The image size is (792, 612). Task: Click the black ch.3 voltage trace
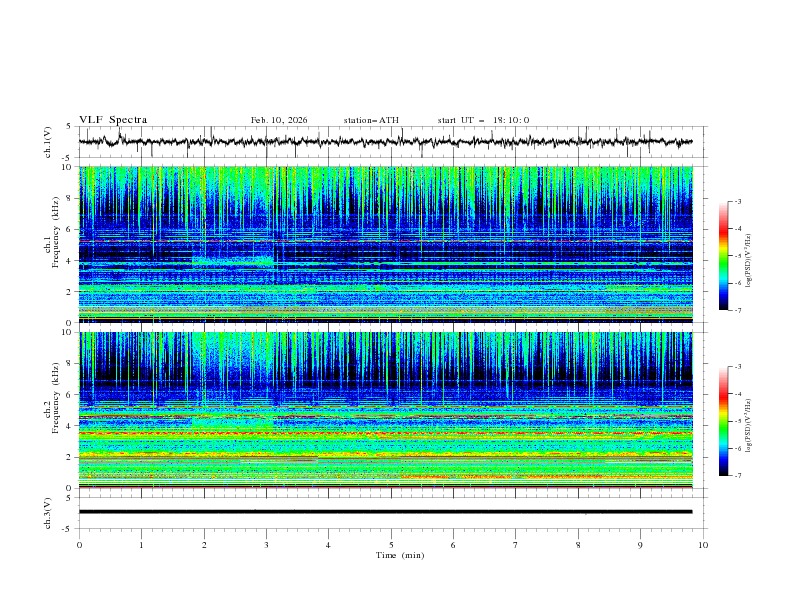point(385,512)
